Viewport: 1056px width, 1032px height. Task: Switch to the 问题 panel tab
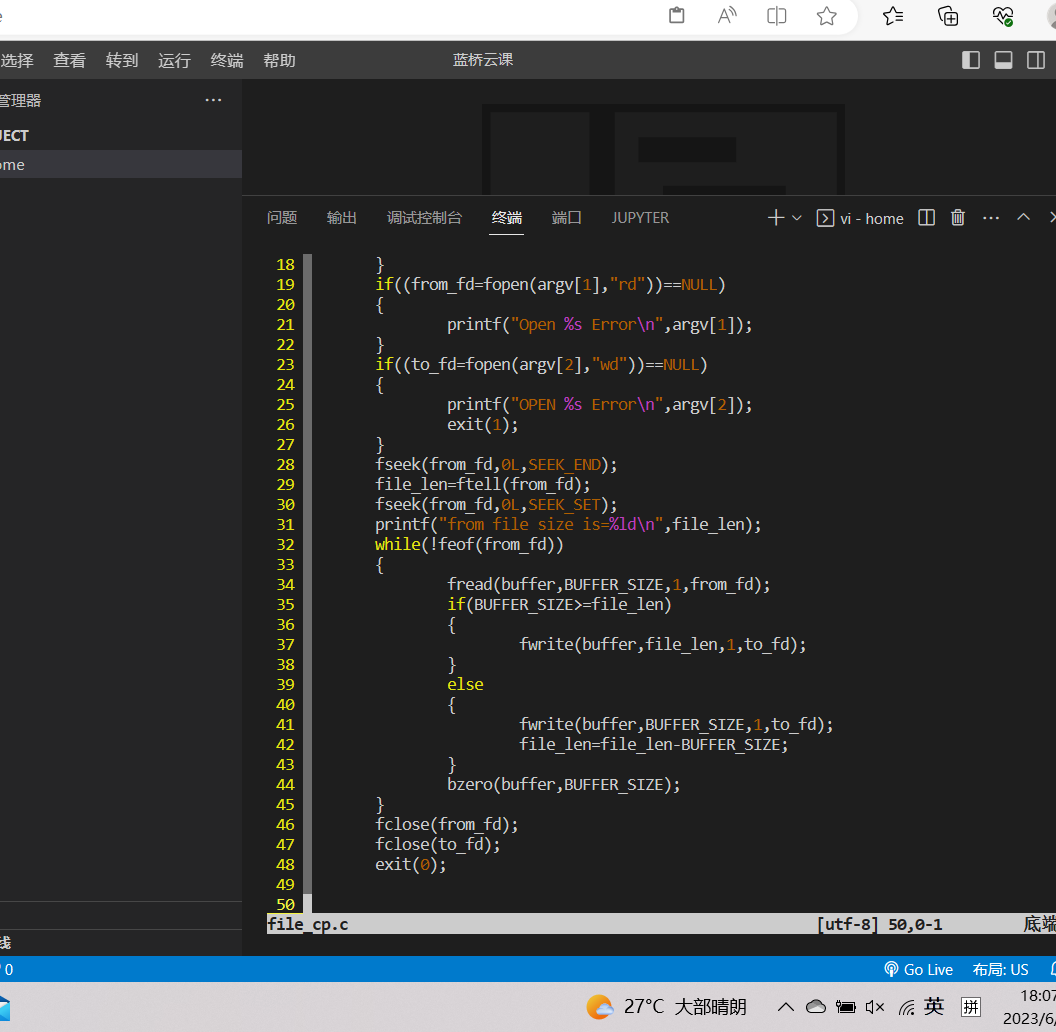282,218
